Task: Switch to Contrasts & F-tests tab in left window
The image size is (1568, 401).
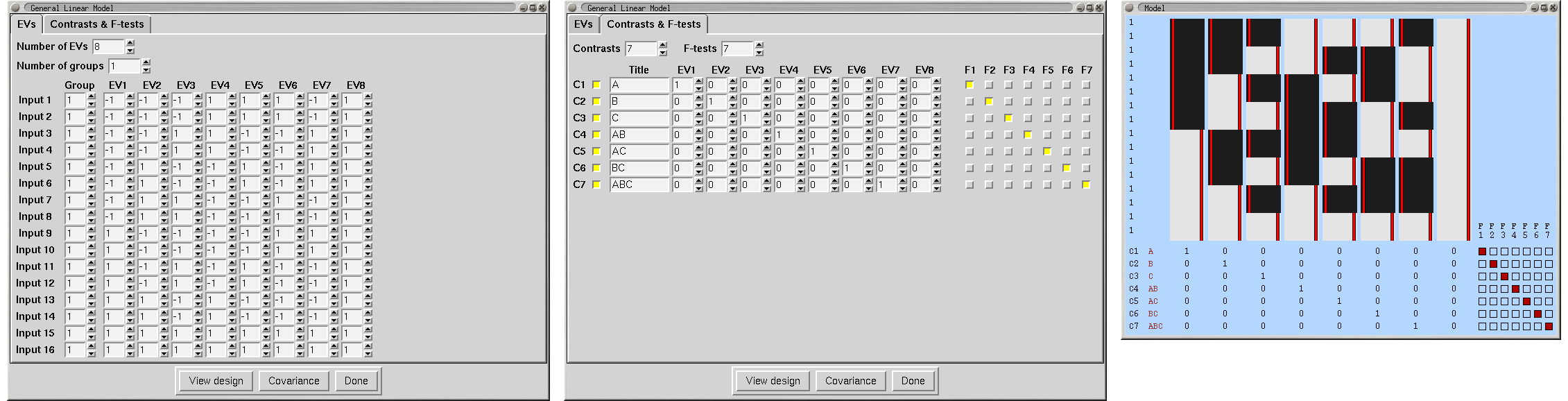Action: 97,24
